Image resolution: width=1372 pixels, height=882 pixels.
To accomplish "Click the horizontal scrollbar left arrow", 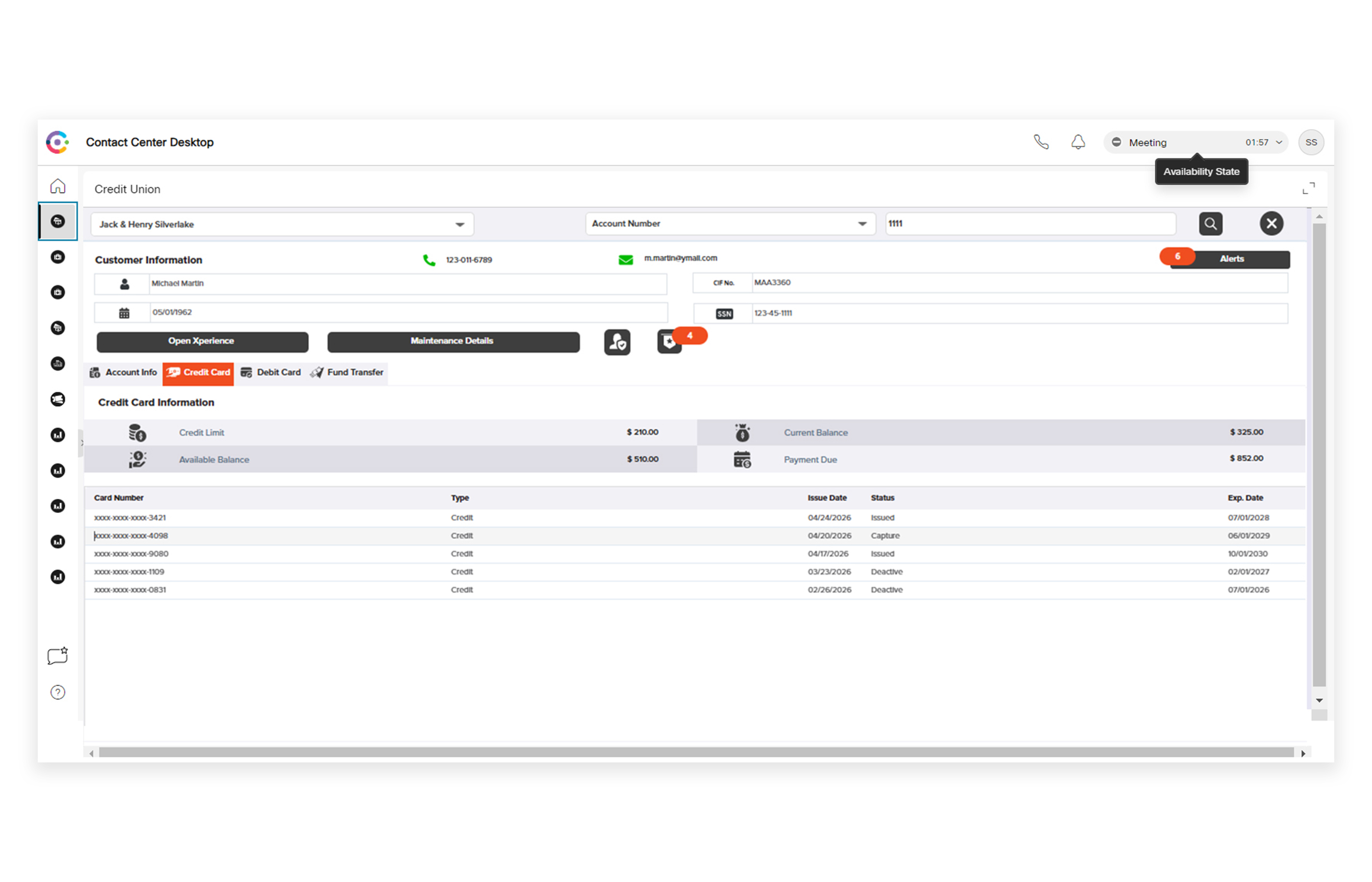I will click(92, 753).
